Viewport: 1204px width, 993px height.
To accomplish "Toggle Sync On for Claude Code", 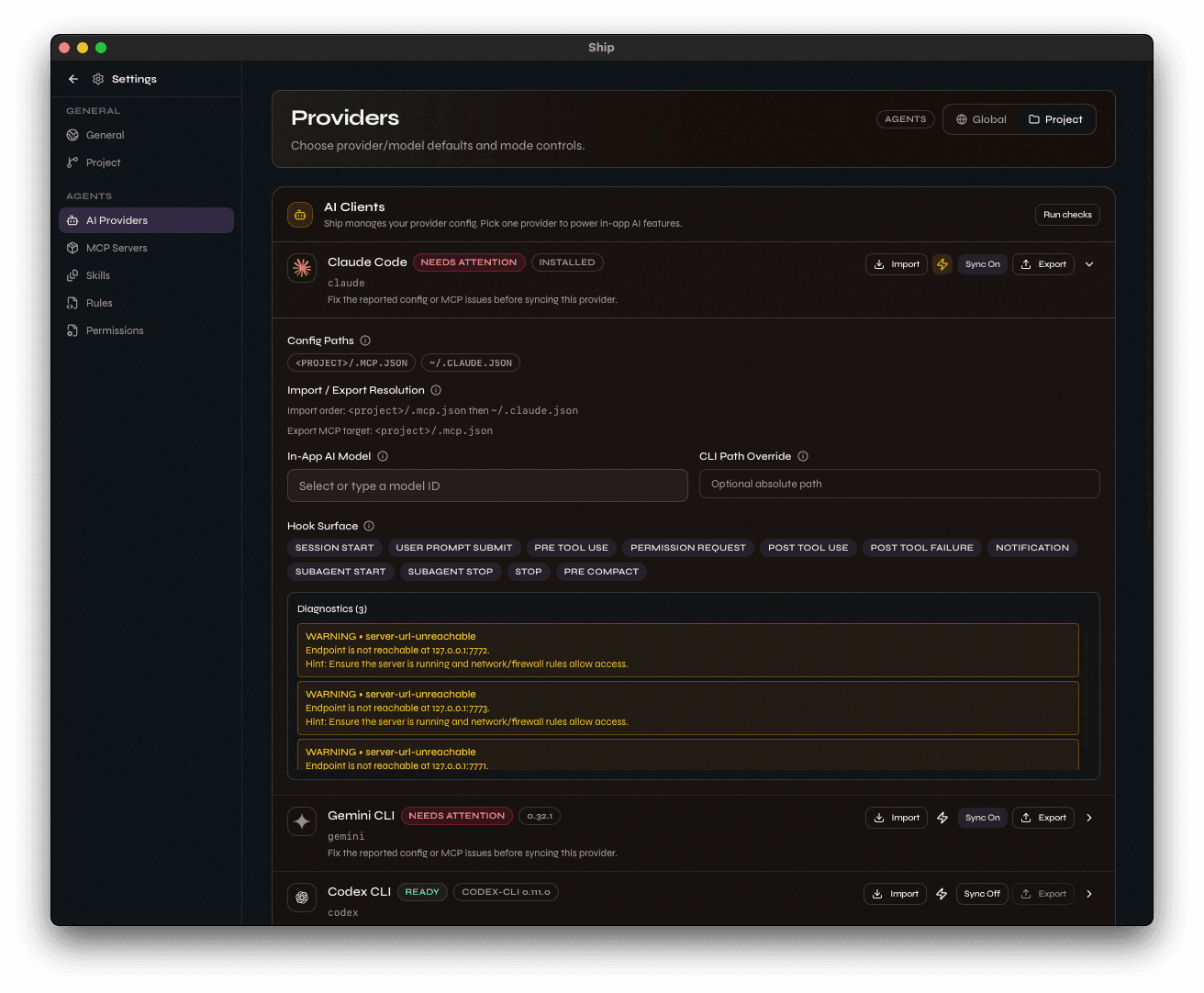I will (x=982, y=263).
